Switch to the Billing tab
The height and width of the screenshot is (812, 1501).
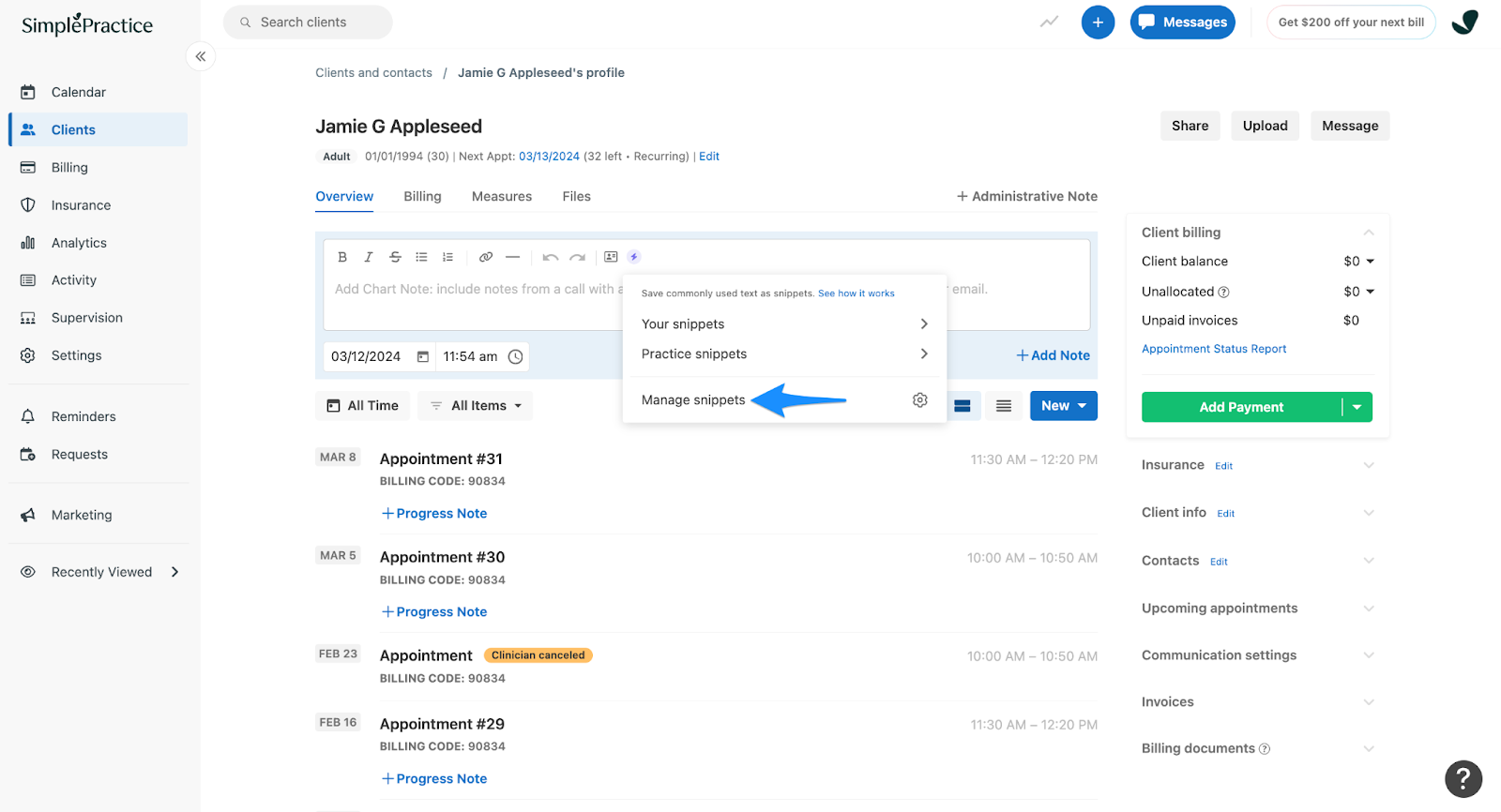(x=422, y=197)
